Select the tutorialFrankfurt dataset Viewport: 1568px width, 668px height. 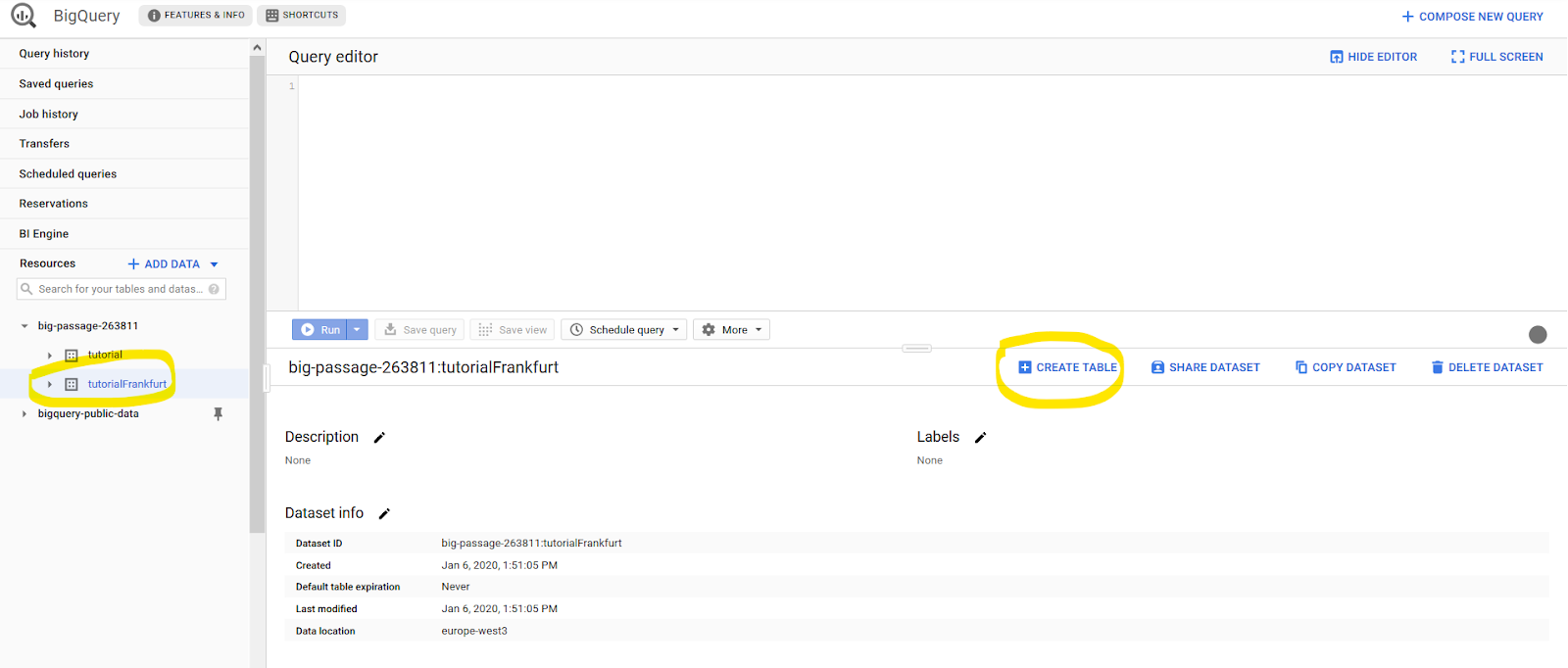tap(127, 385)
